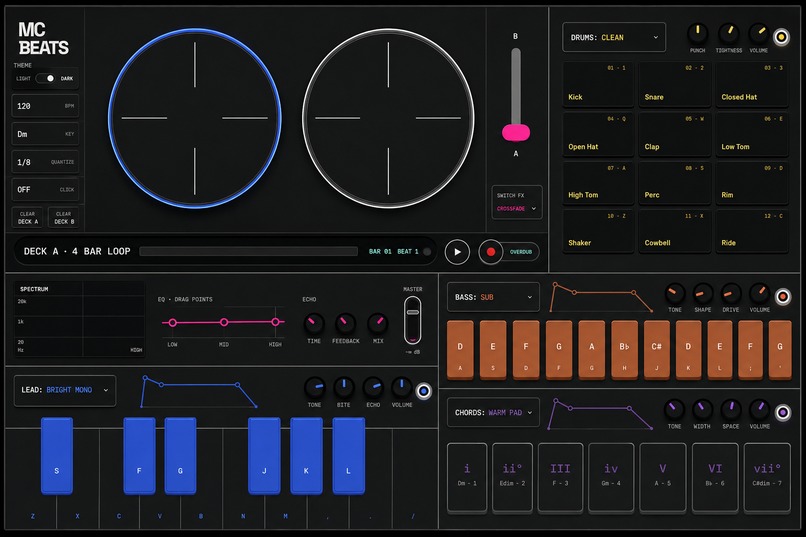Click the lead Volume knob
Image resolution: width=806 pixels, height=537 pixels.
(401, 388)
